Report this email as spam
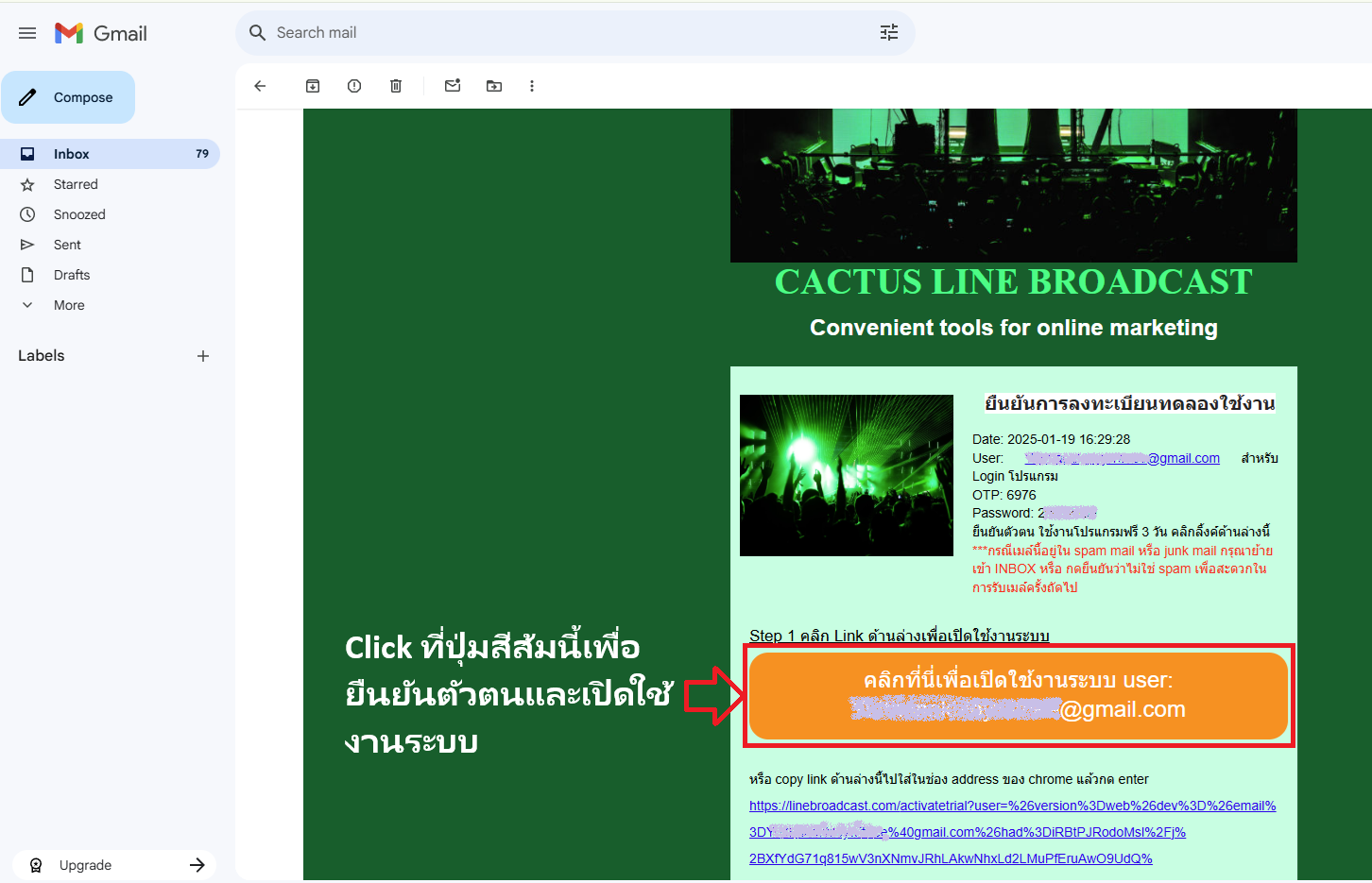Image resolution: width=1372 pixels, height=883 pixels. click(354, 86)
